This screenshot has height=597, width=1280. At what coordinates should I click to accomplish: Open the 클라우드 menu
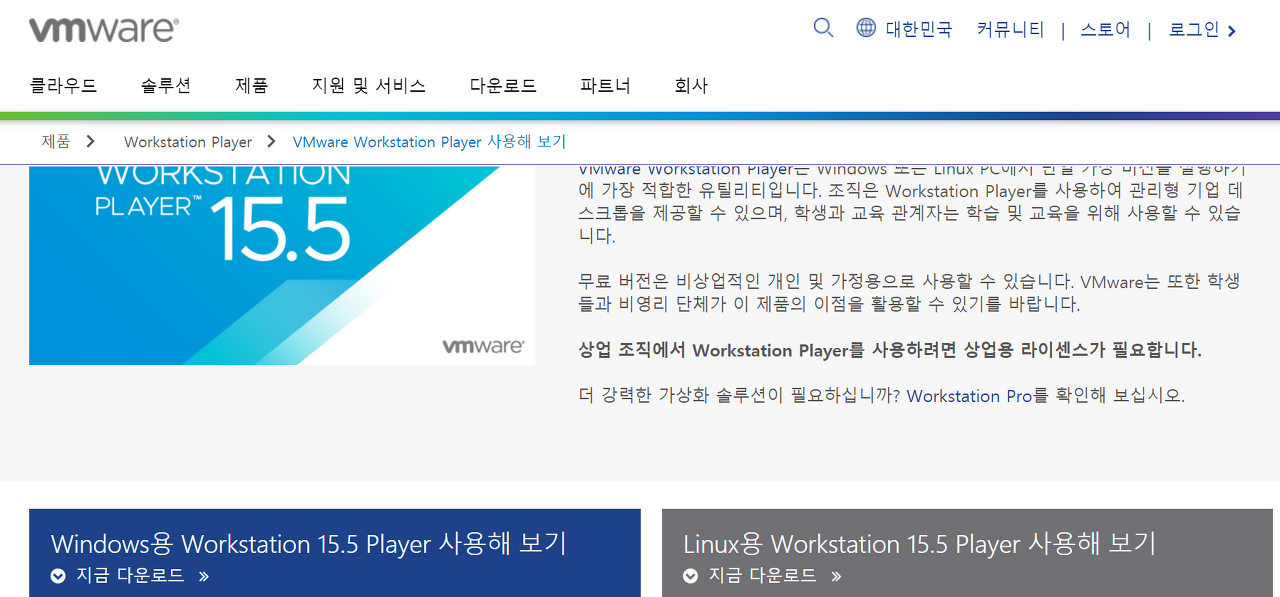pyautogui.click(x=64, y=86)
